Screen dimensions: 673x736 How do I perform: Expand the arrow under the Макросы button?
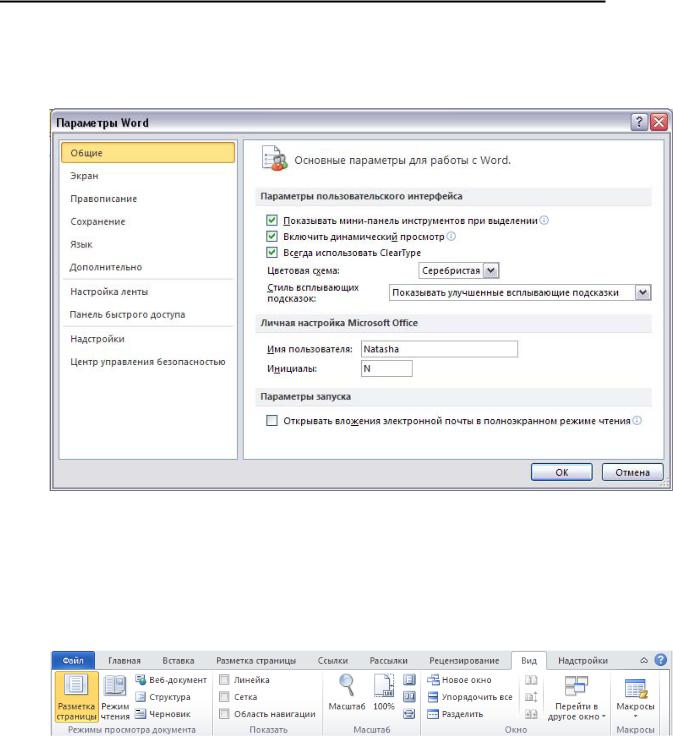pyautogui.click(x=635, y=716)
